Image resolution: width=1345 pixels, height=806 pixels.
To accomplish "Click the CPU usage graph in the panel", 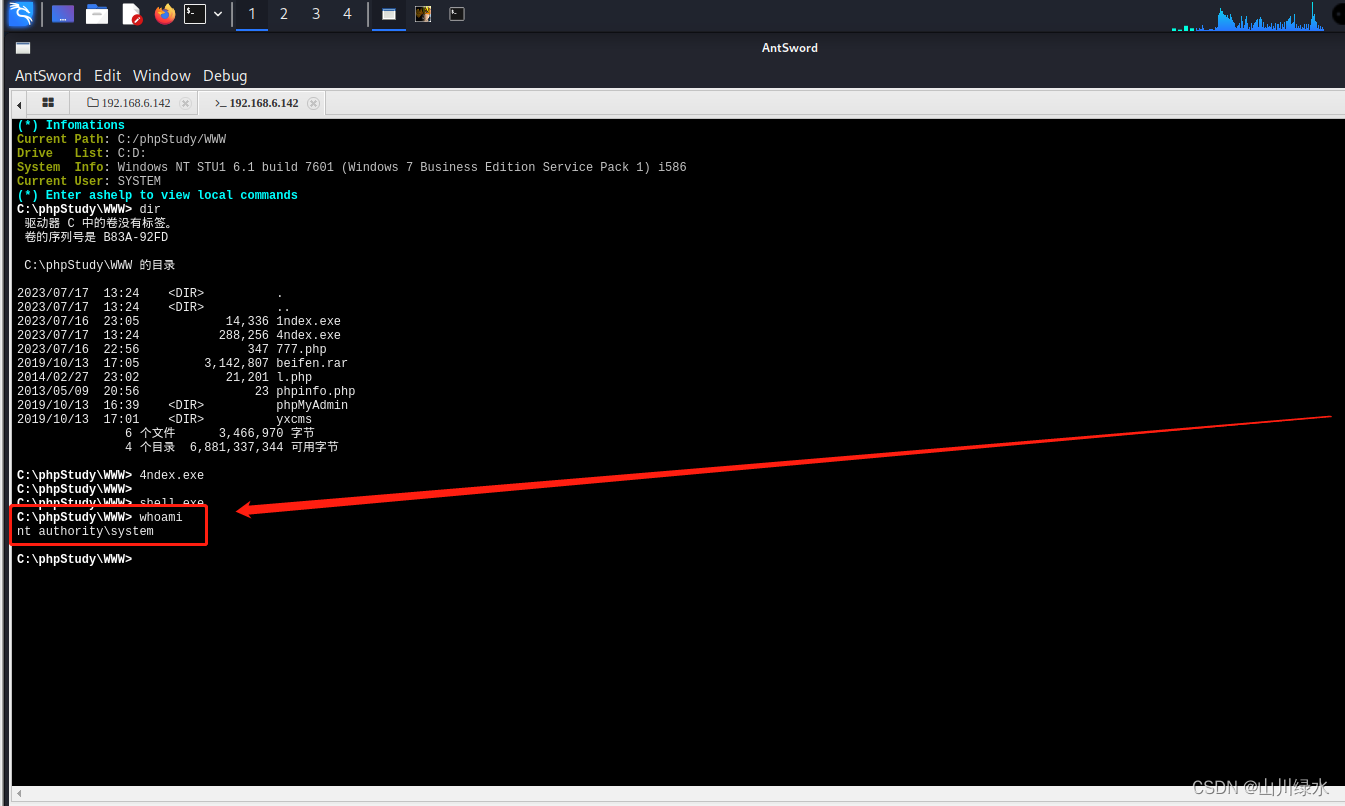I will [1250, 16].
